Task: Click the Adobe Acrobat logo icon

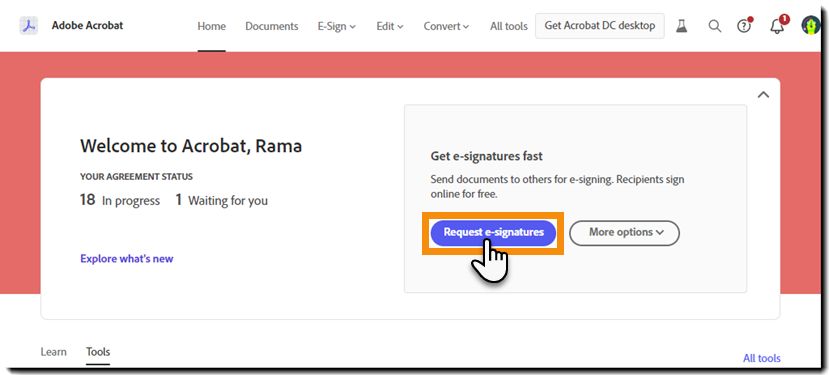Action: [x=29, y=25]
